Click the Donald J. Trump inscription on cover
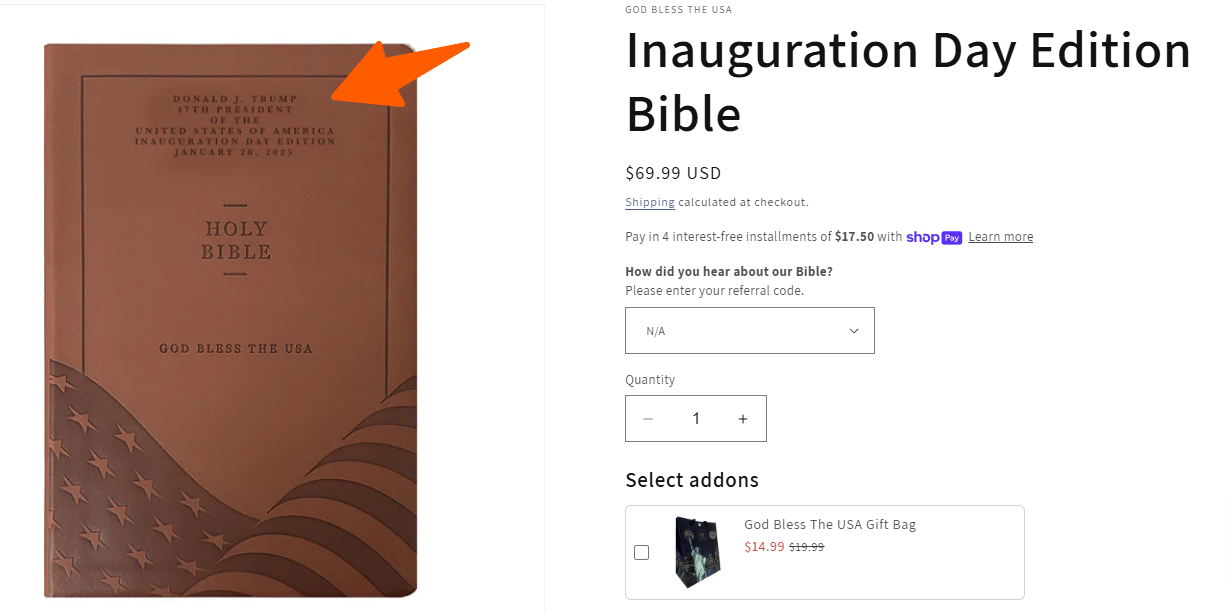This screenshot has height=613, width=1232. (235, 126)
